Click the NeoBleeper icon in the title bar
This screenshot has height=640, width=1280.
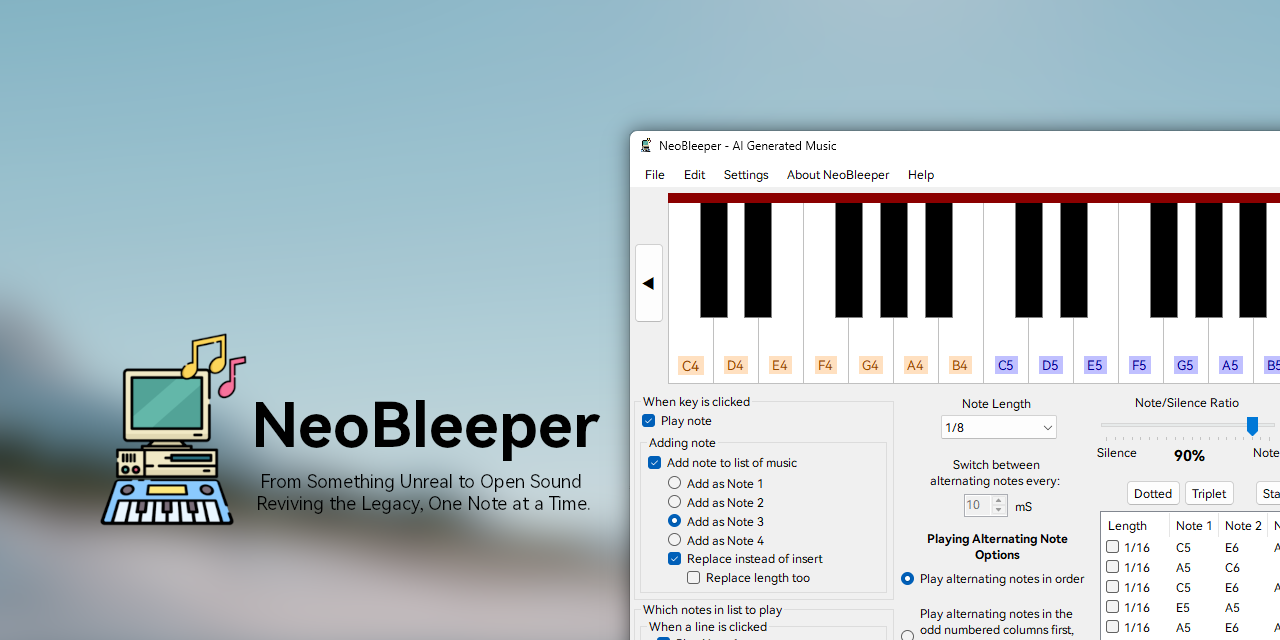[645, 145]
